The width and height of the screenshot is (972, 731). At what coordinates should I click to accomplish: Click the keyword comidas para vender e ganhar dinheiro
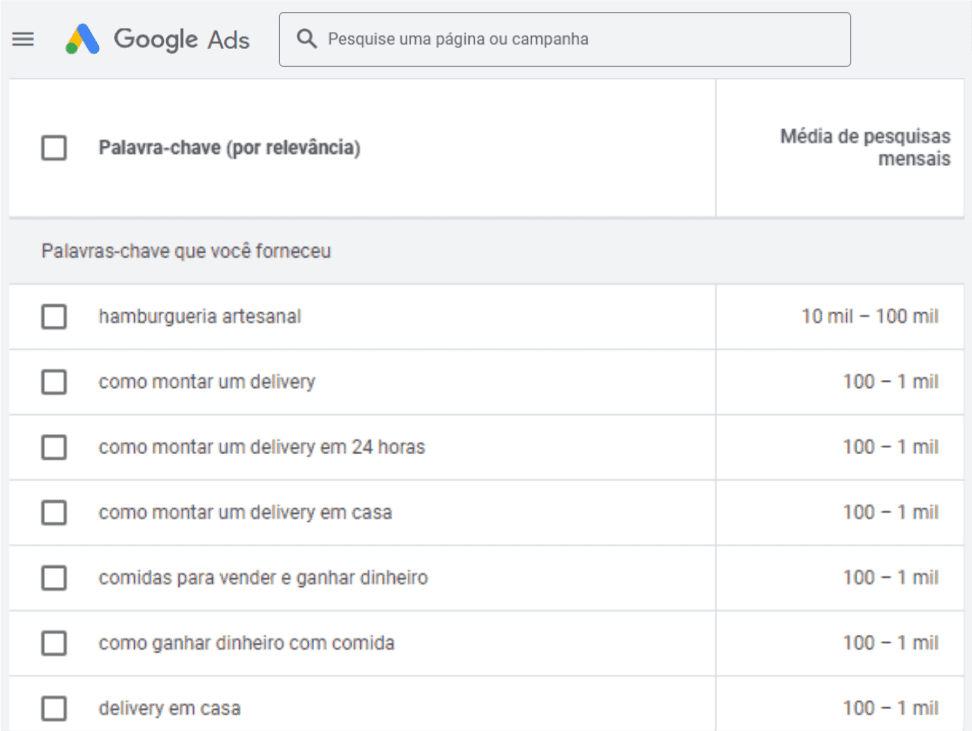pyautogui.click(x=263, y=578)
